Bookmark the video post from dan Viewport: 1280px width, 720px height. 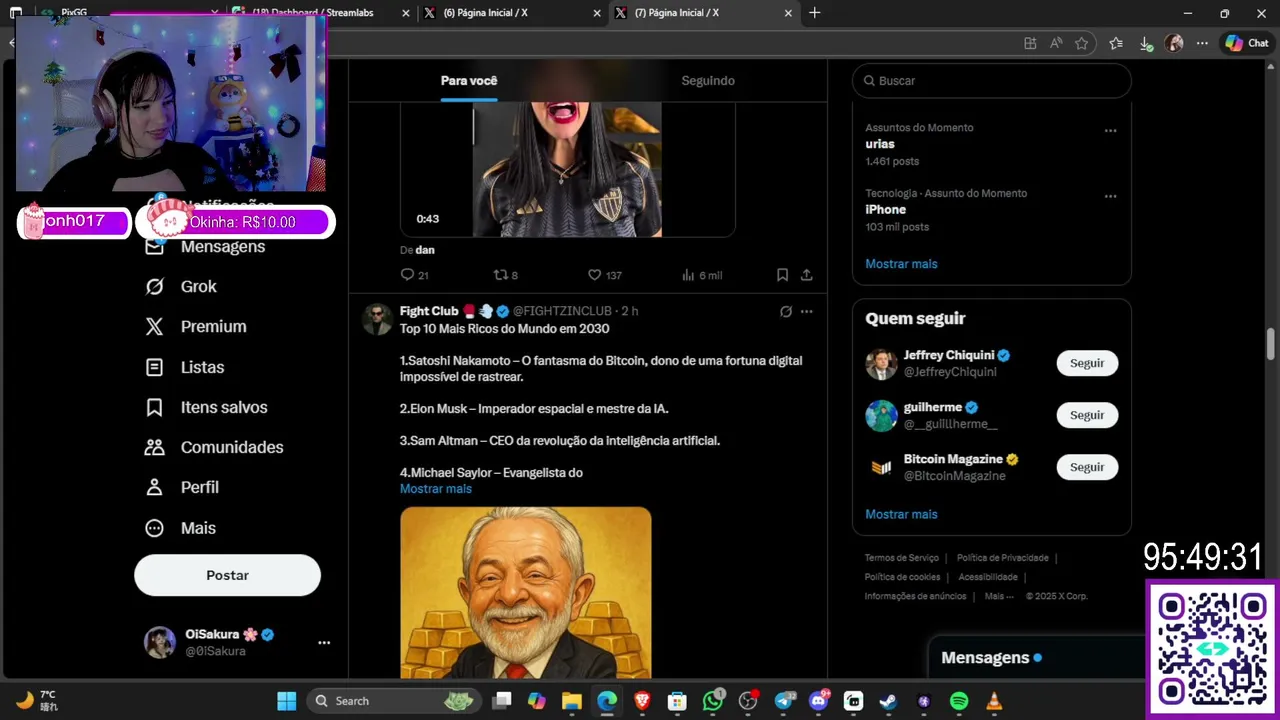(x=782, y=275)
